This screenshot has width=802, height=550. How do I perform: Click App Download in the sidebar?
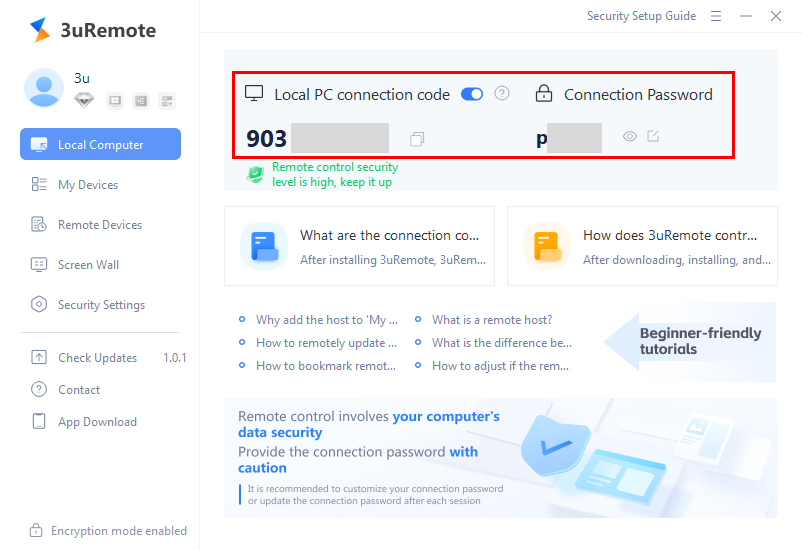97,422
